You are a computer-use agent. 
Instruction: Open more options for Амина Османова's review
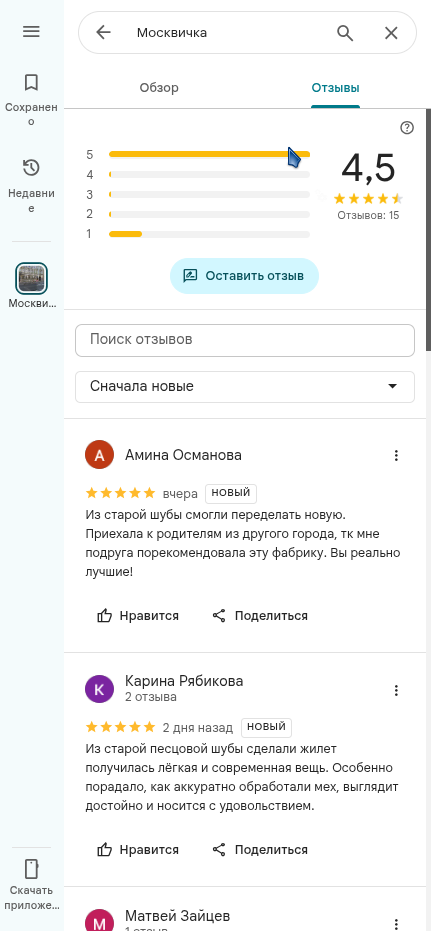(396, 455)
